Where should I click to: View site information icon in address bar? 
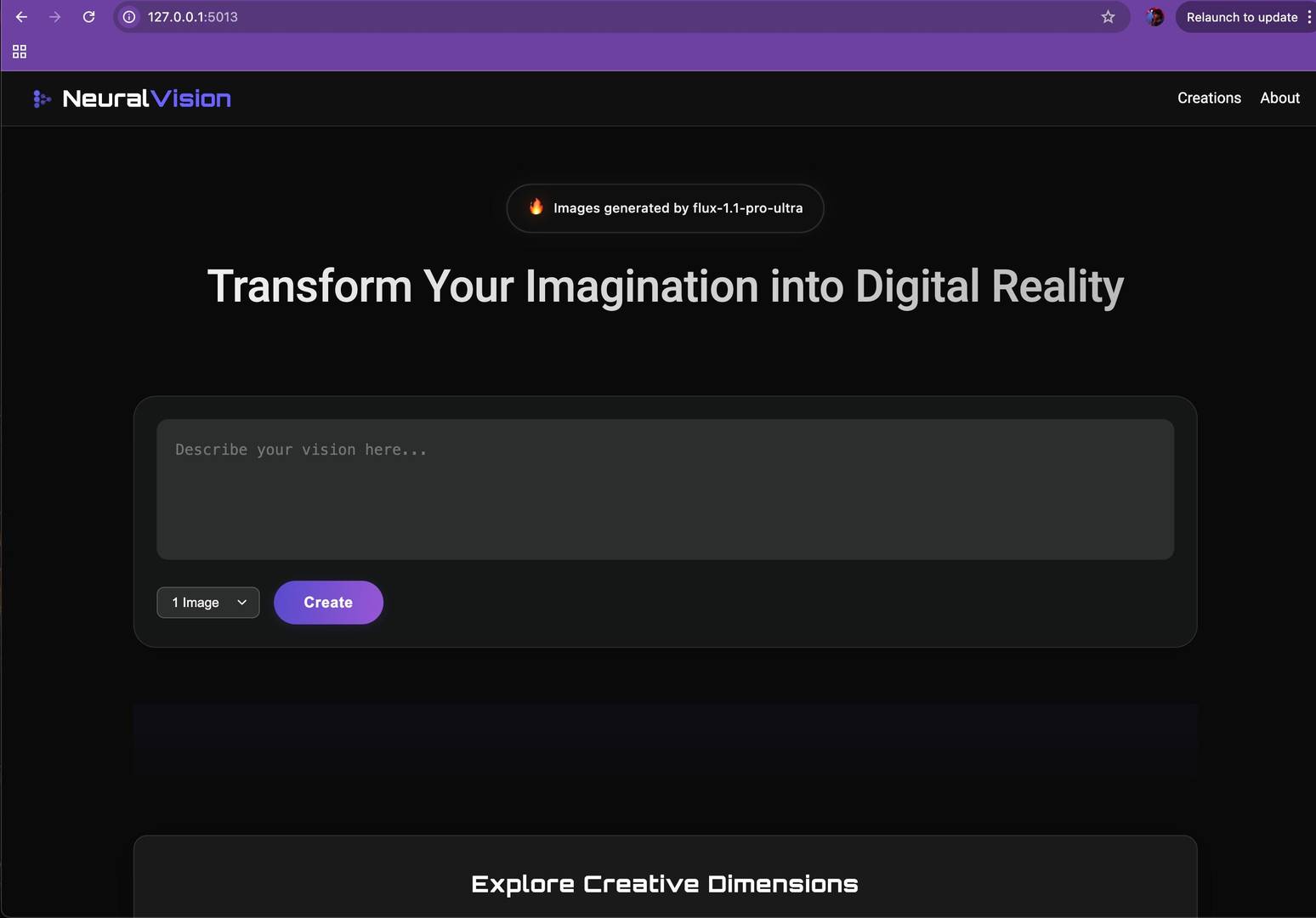coord(129,17)
